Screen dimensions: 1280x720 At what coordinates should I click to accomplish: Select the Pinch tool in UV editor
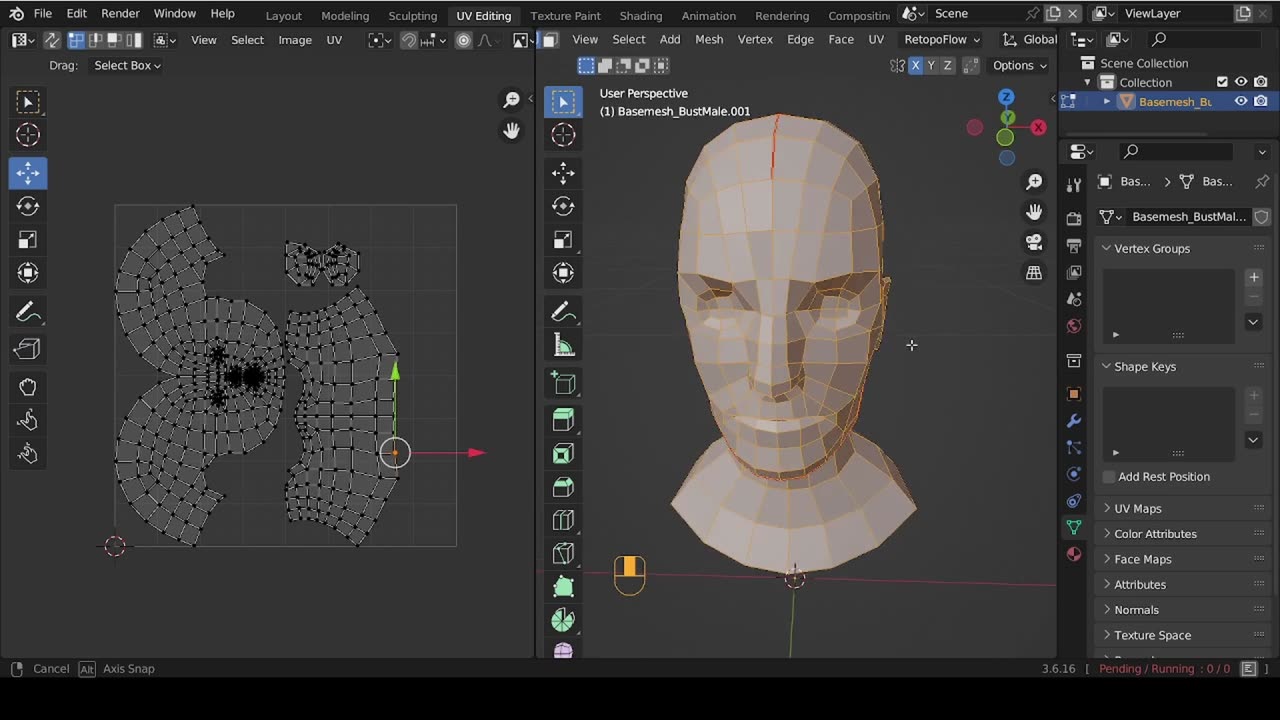click(x=28, y=454)
